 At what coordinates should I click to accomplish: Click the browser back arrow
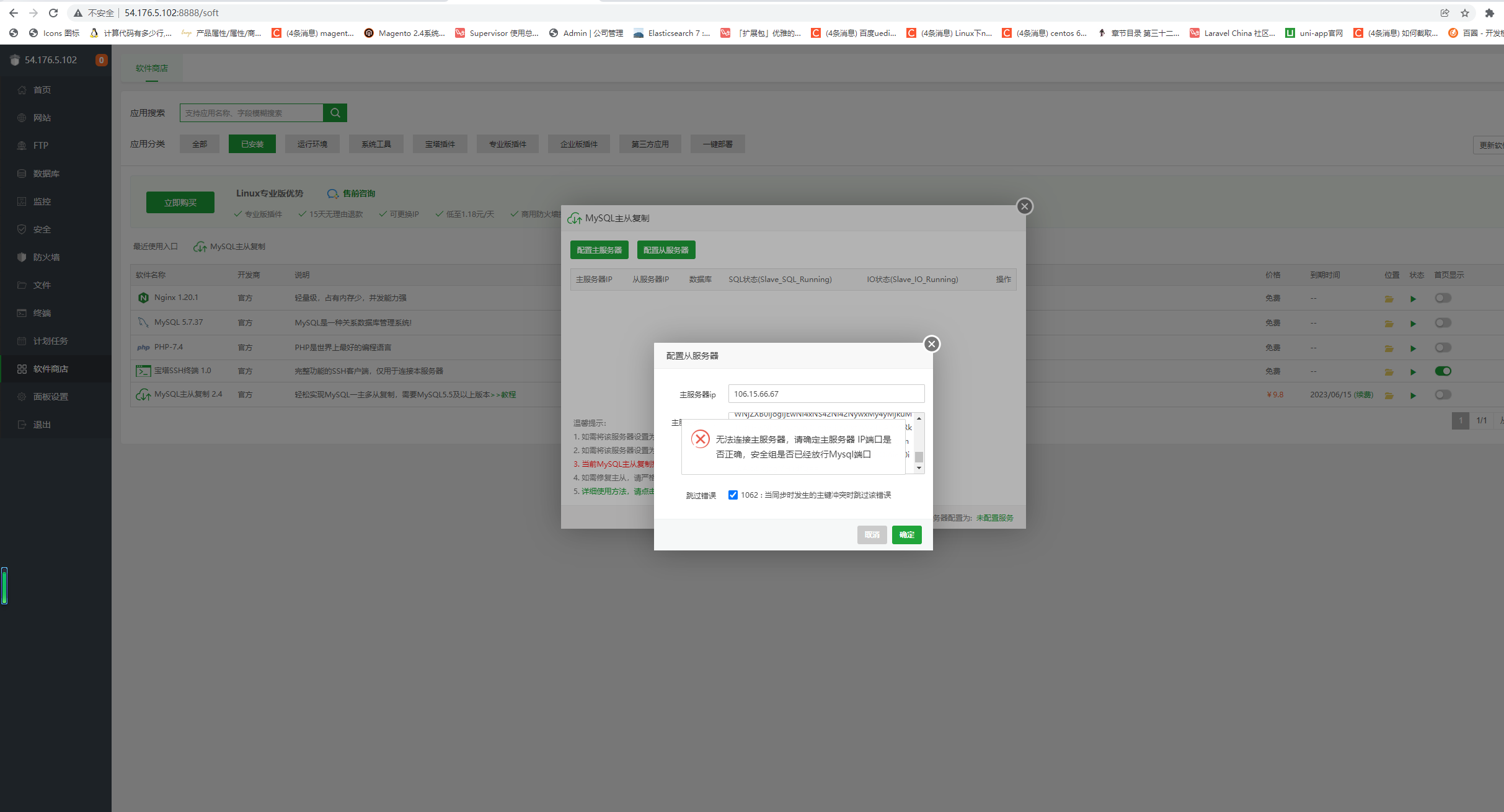coord(14,13)
